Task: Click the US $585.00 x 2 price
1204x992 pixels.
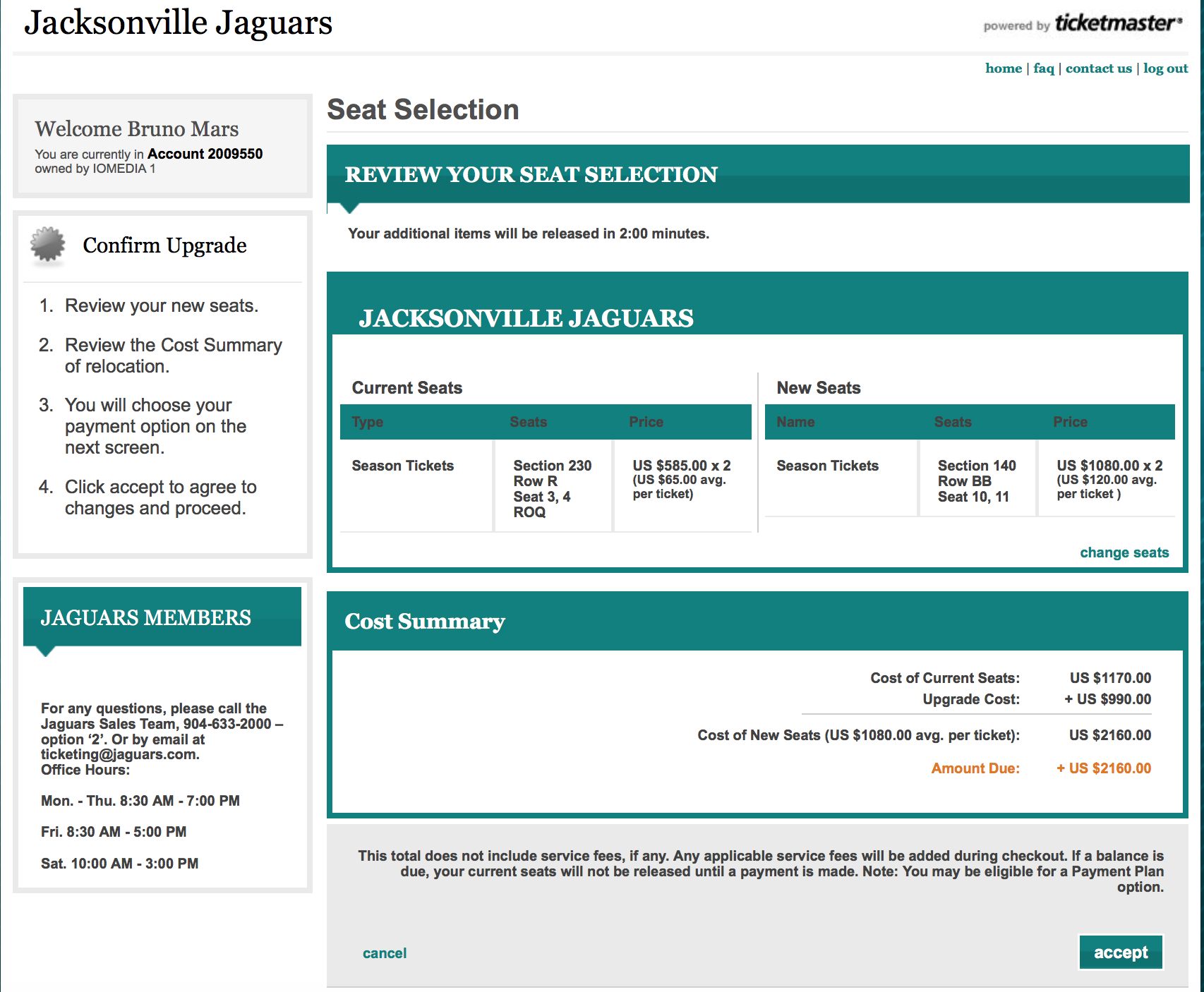Action: click(682, 466)
